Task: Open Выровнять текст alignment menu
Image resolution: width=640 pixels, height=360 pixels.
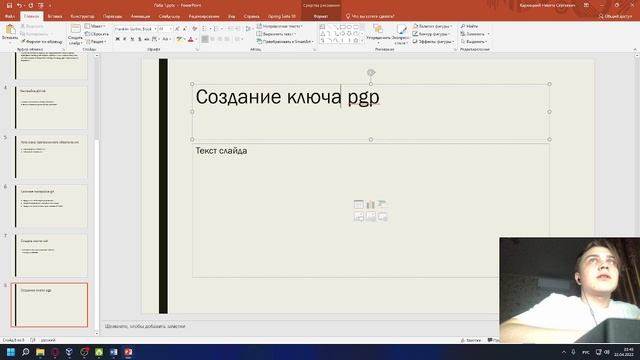Action: tap(276, 34)
